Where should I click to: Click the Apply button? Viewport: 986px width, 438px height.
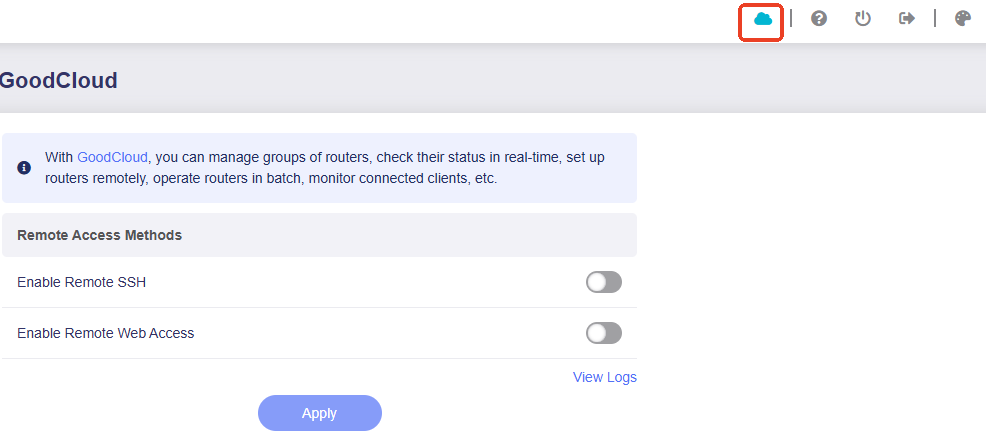pos(319,413)
